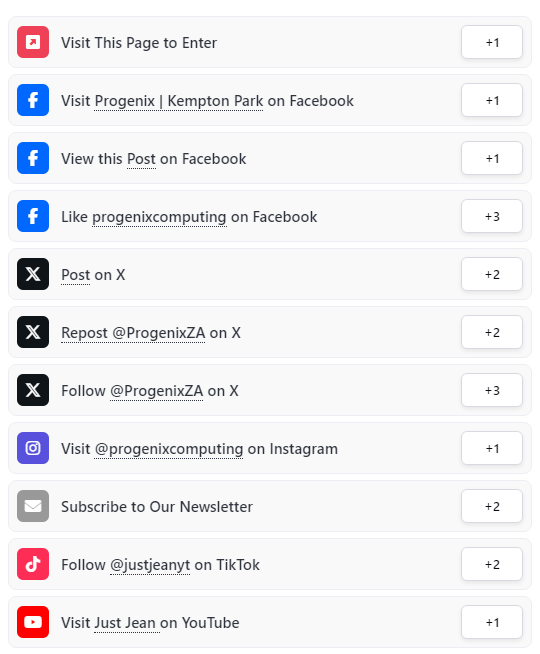
Task: Click the Instagram icon for @progenixcomputing
Action: pos(33,448)
